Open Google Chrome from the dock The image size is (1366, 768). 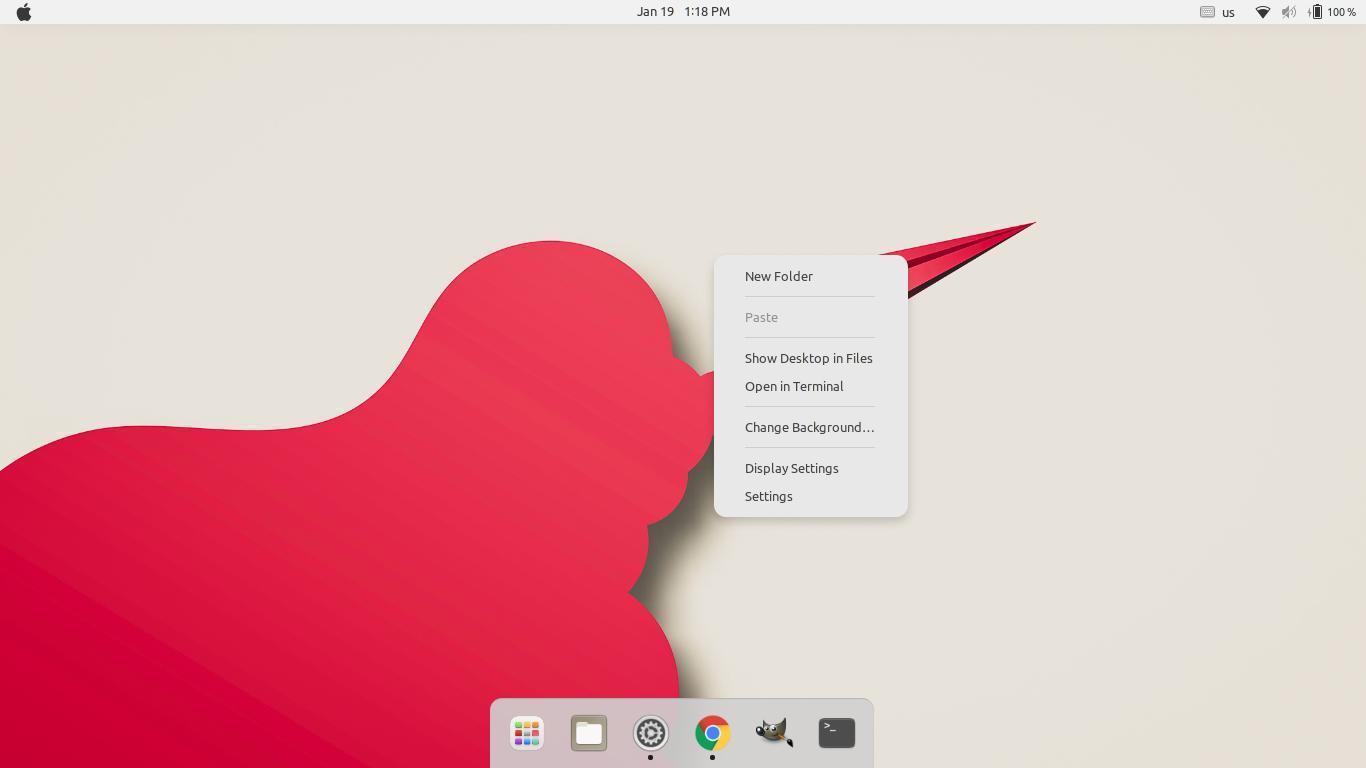713,733
